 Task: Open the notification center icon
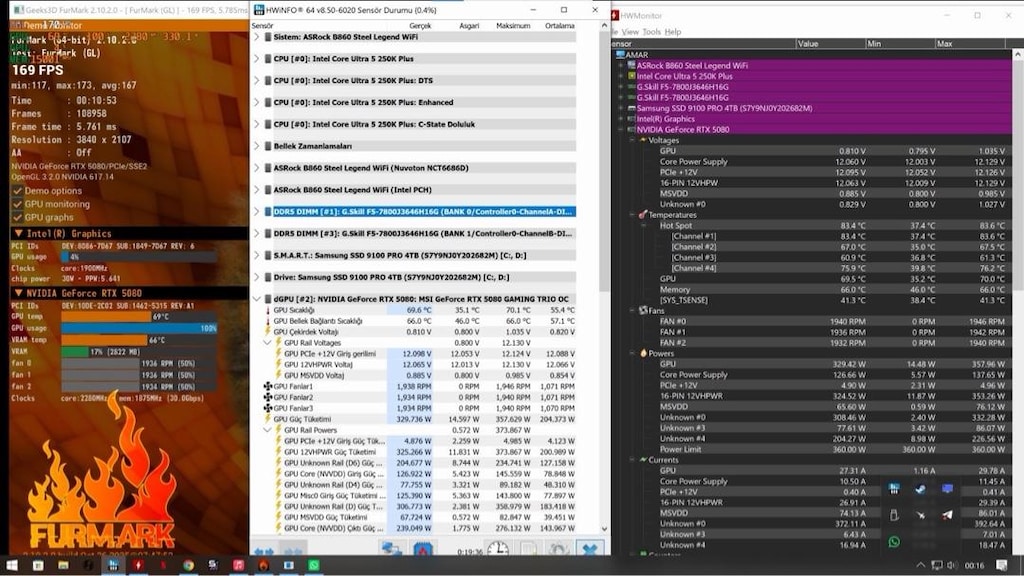point(1002,565)
